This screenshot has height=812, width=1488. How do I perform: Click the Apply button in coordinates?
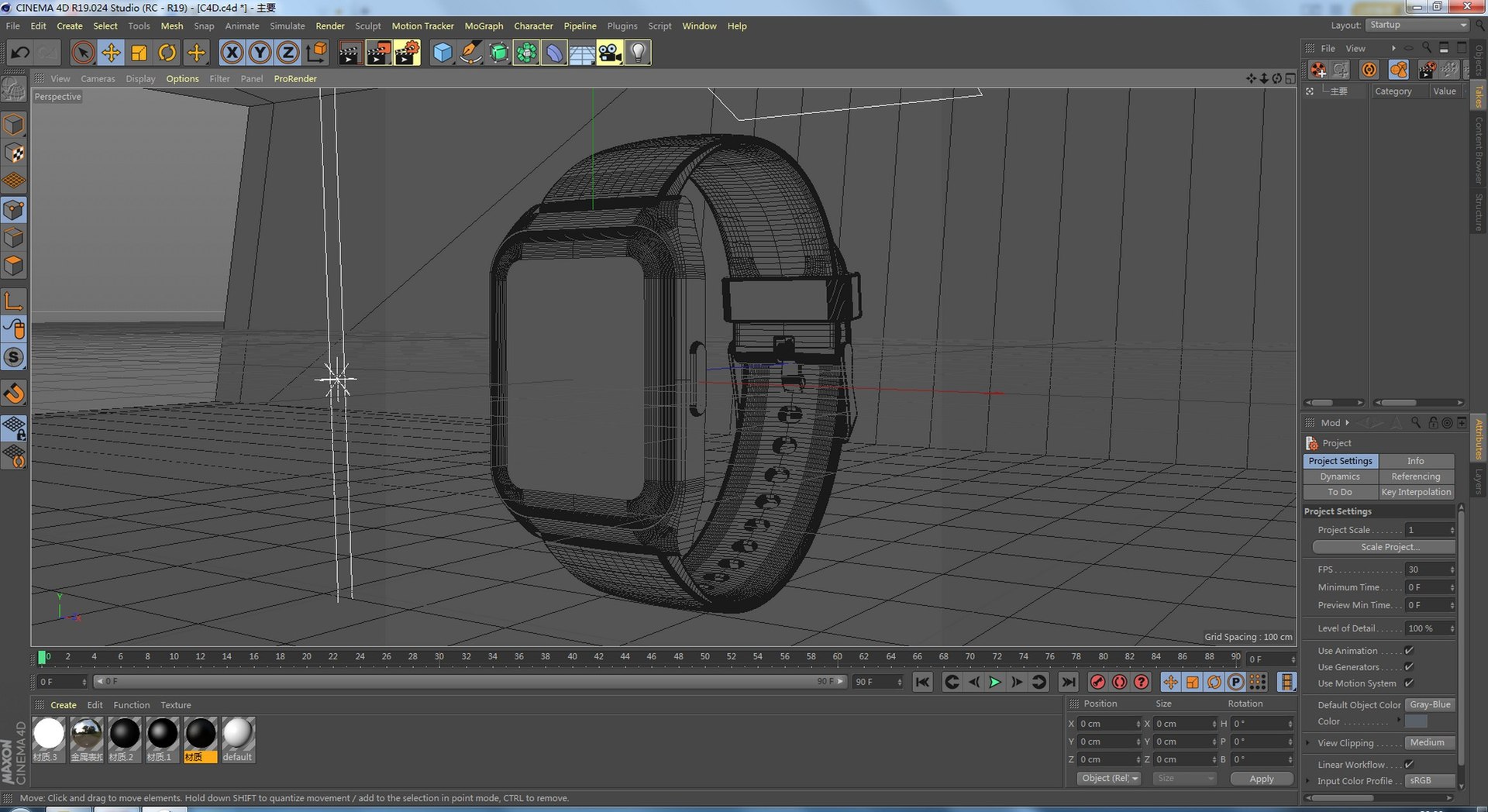click(1261, 778)
